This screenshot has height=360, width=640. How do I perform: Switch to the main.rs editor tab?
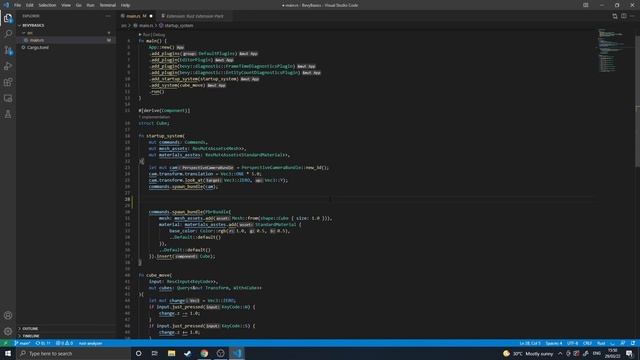pos(137,16)
